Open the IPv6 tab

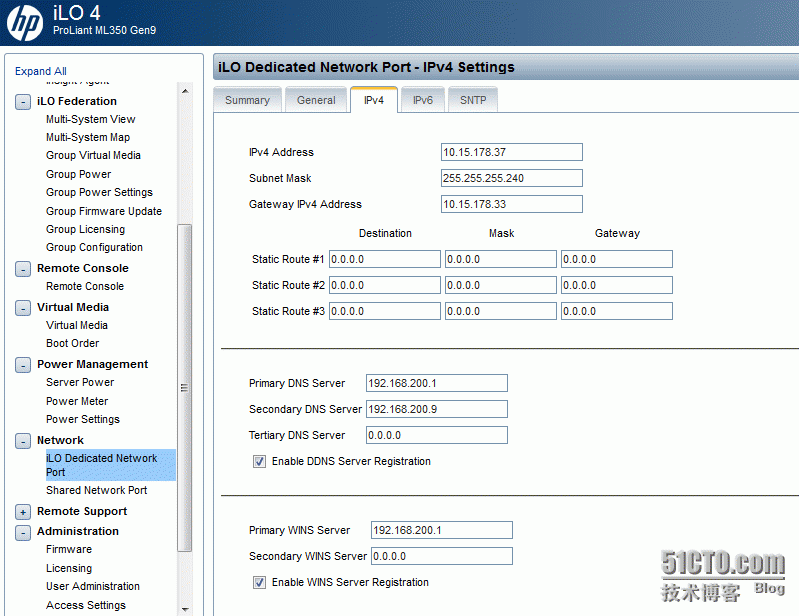pyautogui.click(x=423, y=100)
